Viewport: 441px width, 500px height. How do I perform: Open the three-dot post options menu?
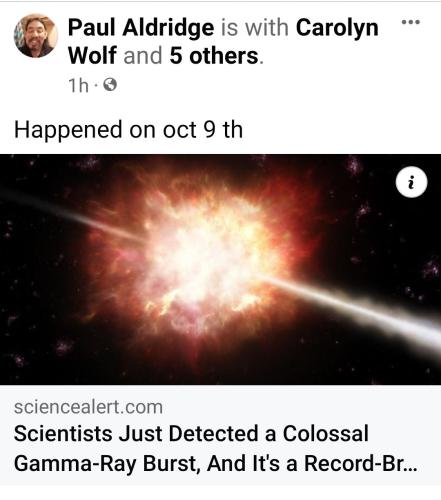tap(411, 22)
